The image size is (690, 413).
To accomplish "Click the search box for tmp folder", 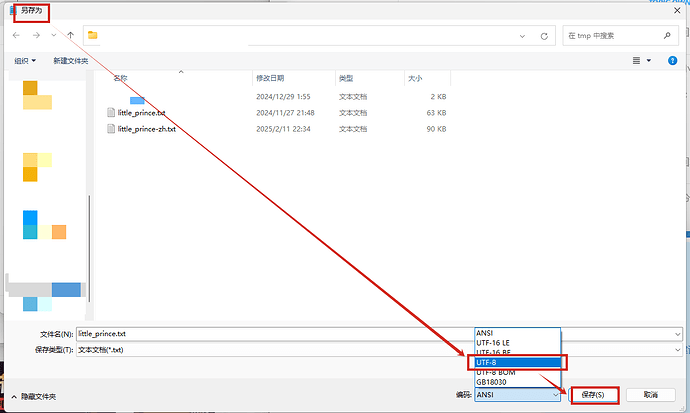I will (x=620, y=36).
